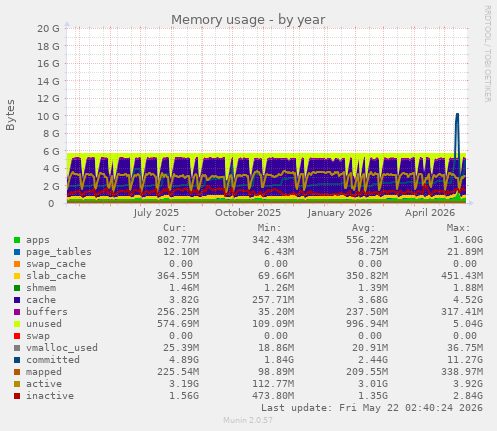
Task: Click the 'April 2026' x-axis label
Action: tap(430, 213)
